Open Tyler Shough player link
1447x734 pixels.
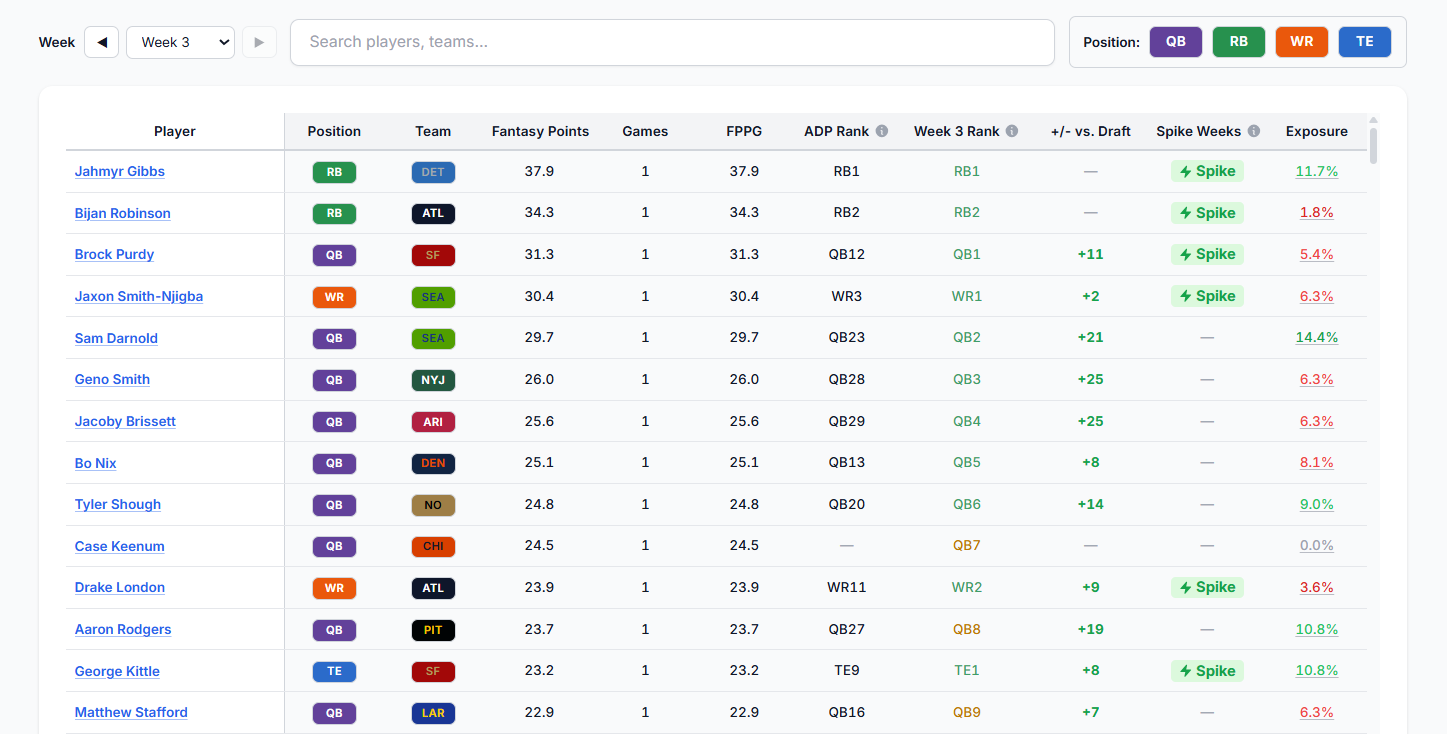pos(118,504)
